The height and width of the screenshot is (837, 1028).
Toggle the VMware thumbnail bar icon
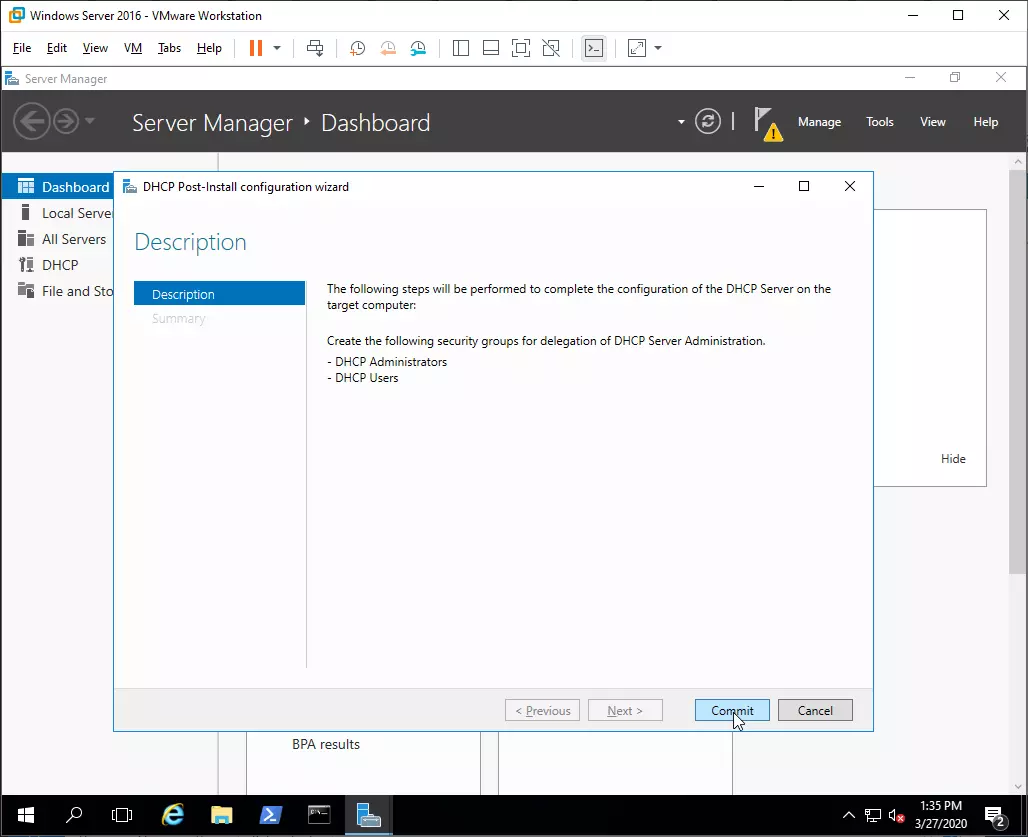click(x=490, y=48)
